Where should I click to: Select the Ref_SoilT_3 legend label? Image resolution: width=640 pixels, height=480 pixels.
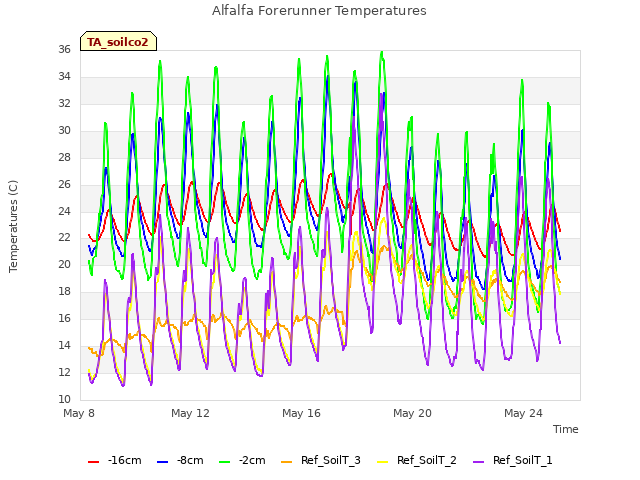pos(331,460)
